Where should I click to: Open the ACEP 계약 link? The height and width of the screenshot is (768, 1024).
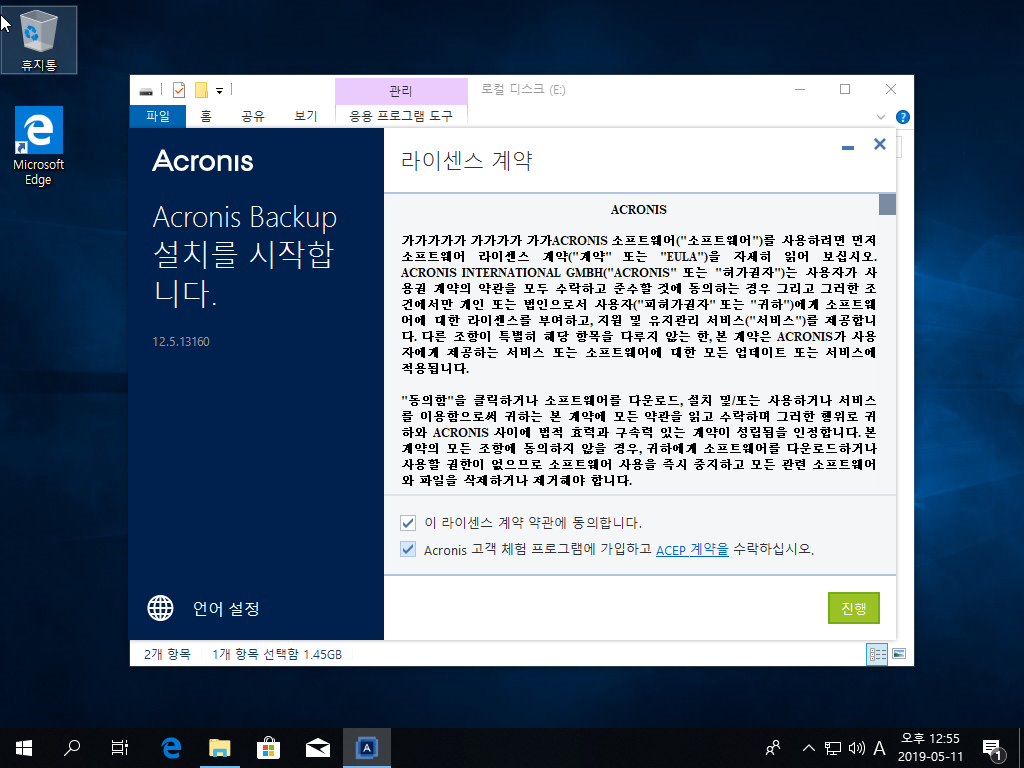click(692, 549)
